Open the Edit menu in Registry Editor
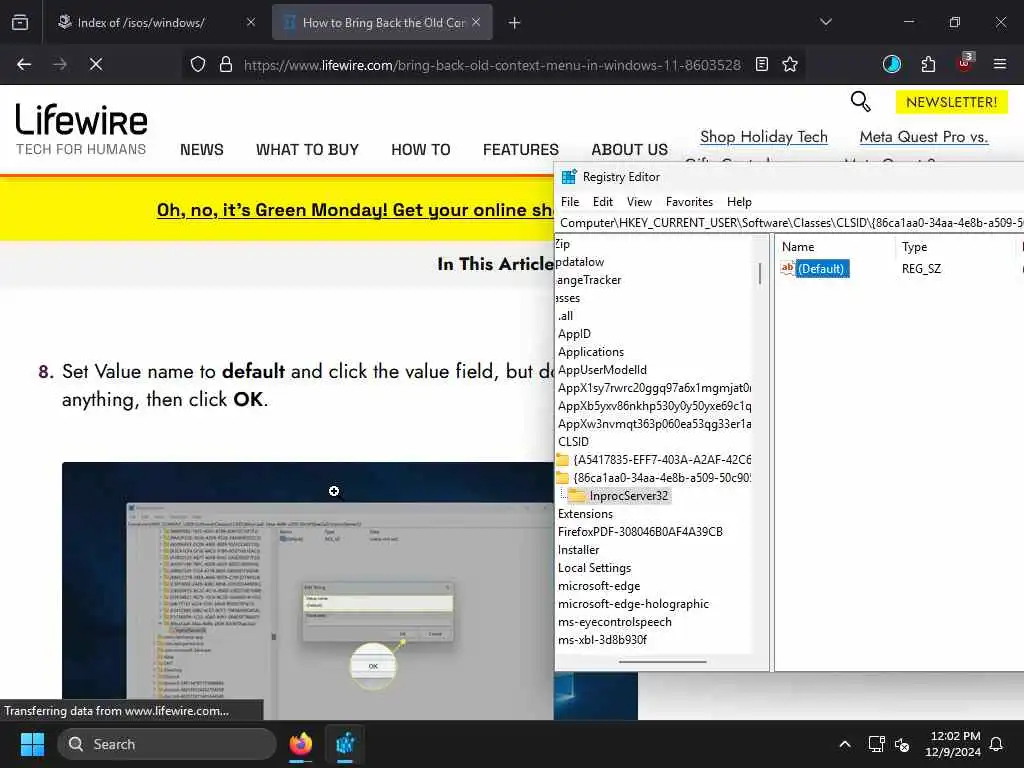 603,202
